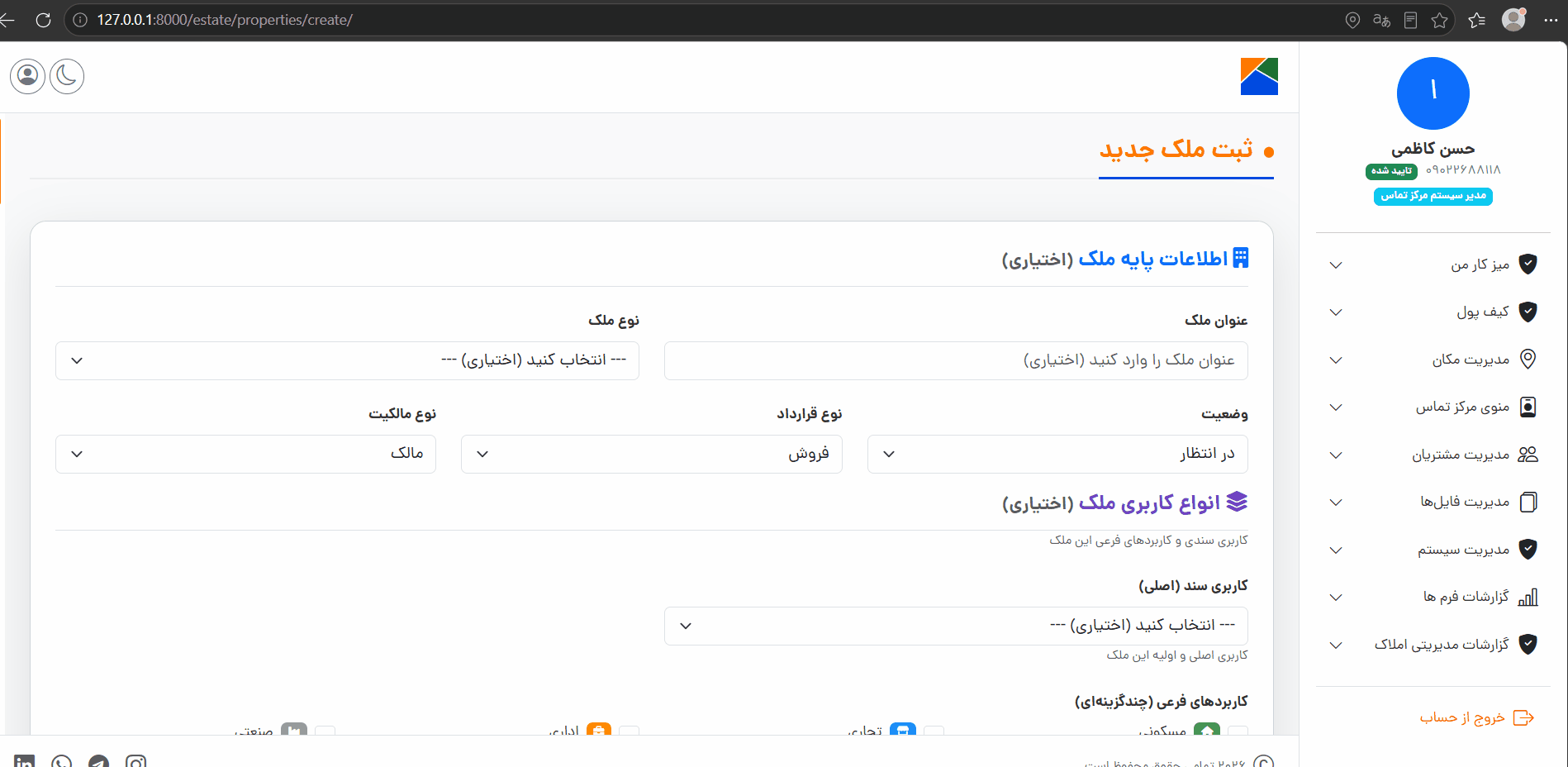Open the browser translate icon
The height and width of the screenshot is (767, 1568).
pyautogui.click(x=1381, y=20)
